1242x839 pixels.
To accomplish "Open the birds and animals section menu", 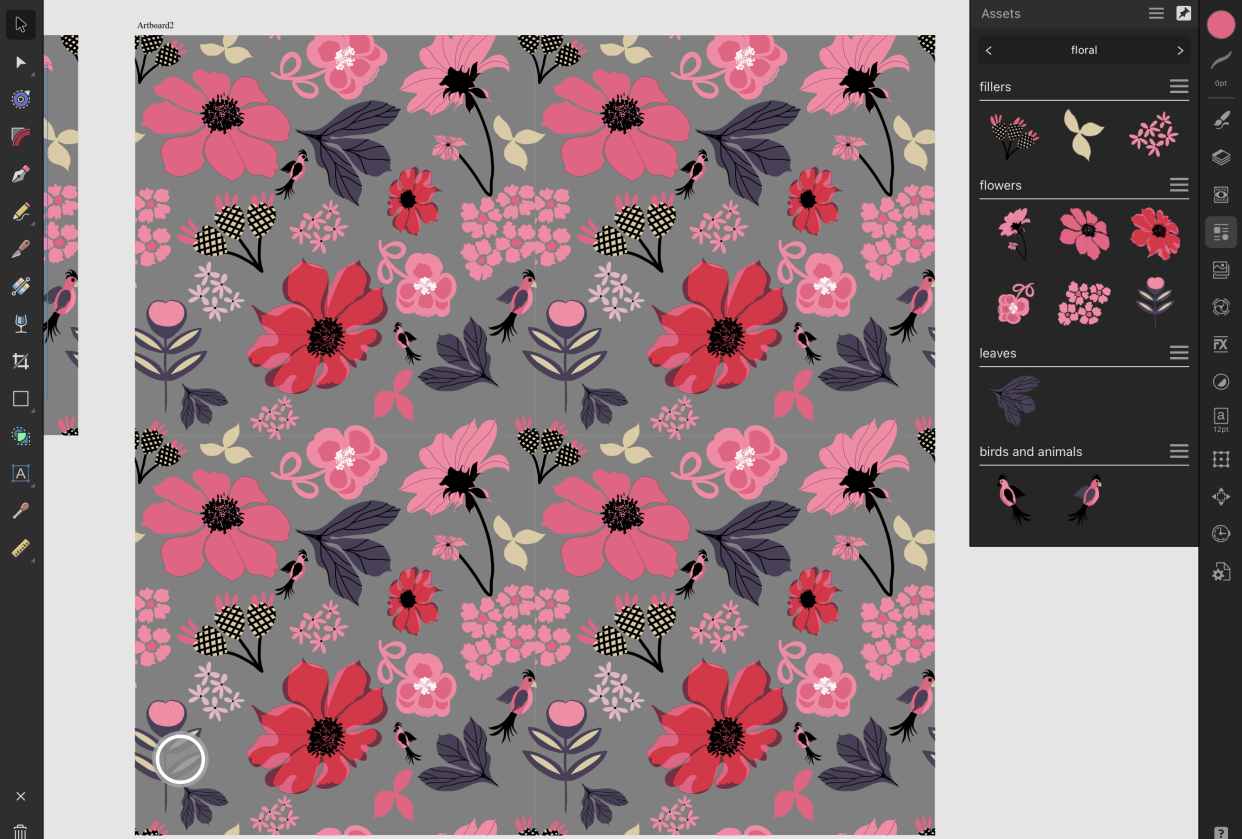I will click(1179, 451).
